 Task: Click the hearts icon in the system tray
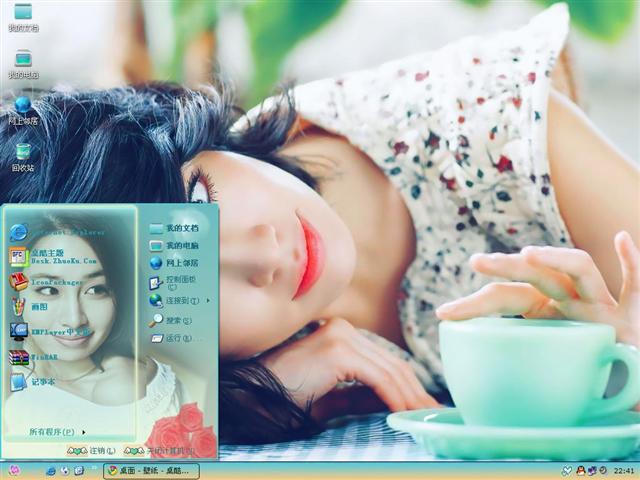567,471
